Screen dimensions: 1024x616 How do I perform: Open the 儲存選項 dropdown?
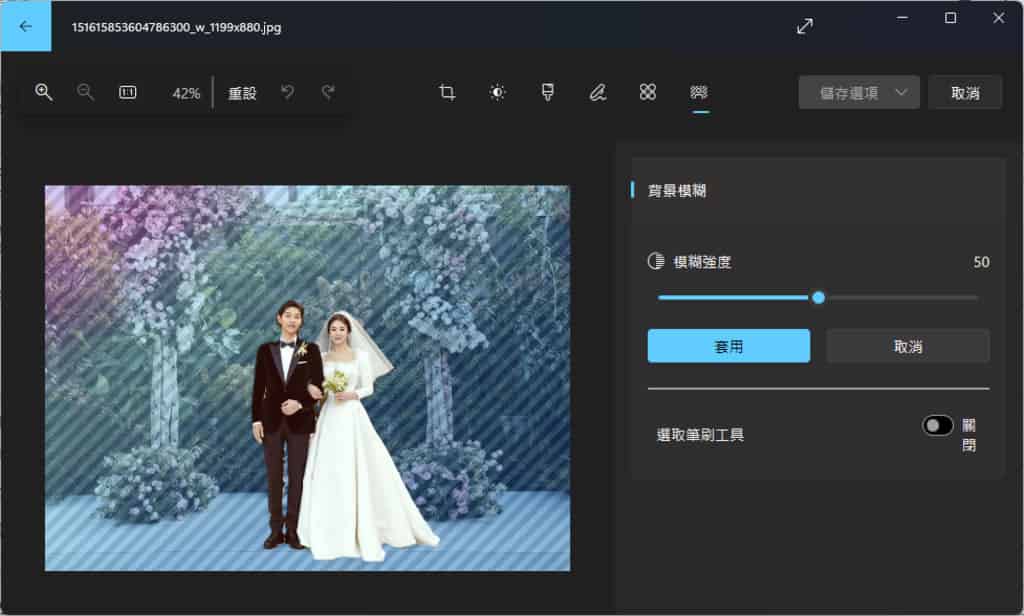(859, 92)
